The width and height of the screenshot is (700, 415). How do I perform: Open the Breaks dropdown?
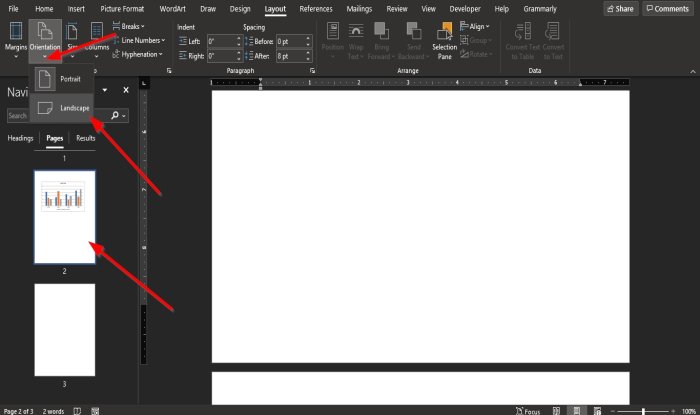pyautogui.click(x=129, y=26)
